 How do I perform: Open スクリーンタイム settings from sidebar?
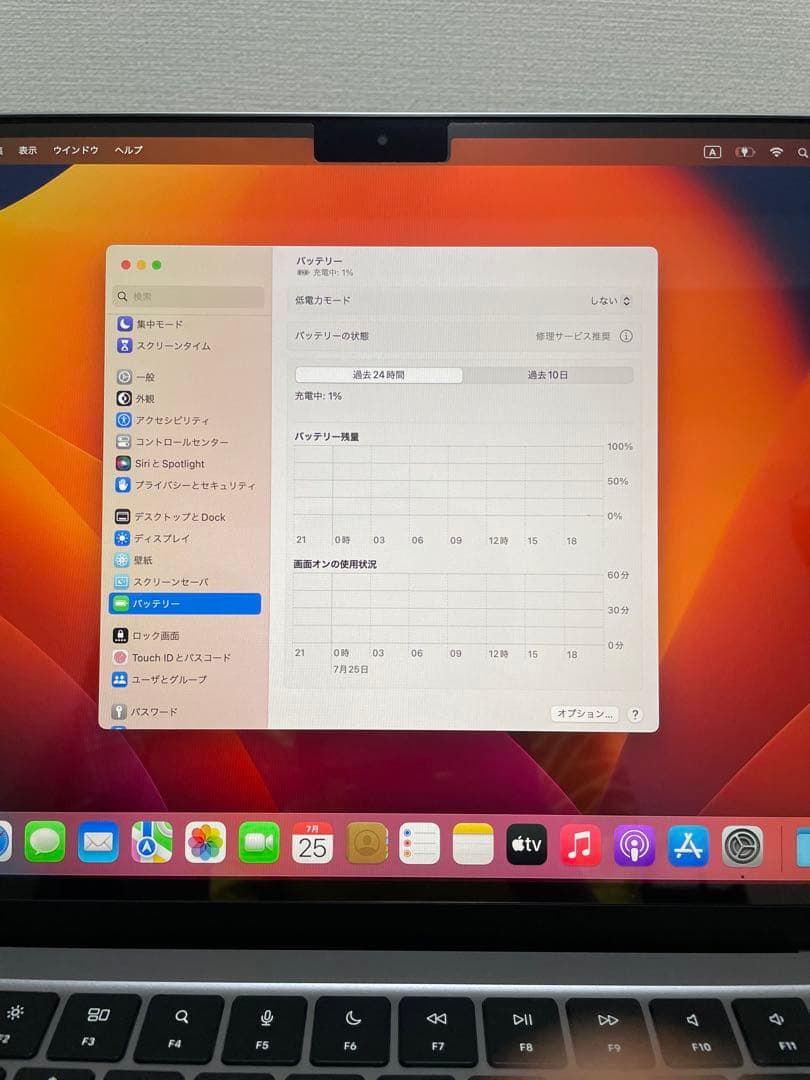tap(170, 347)
